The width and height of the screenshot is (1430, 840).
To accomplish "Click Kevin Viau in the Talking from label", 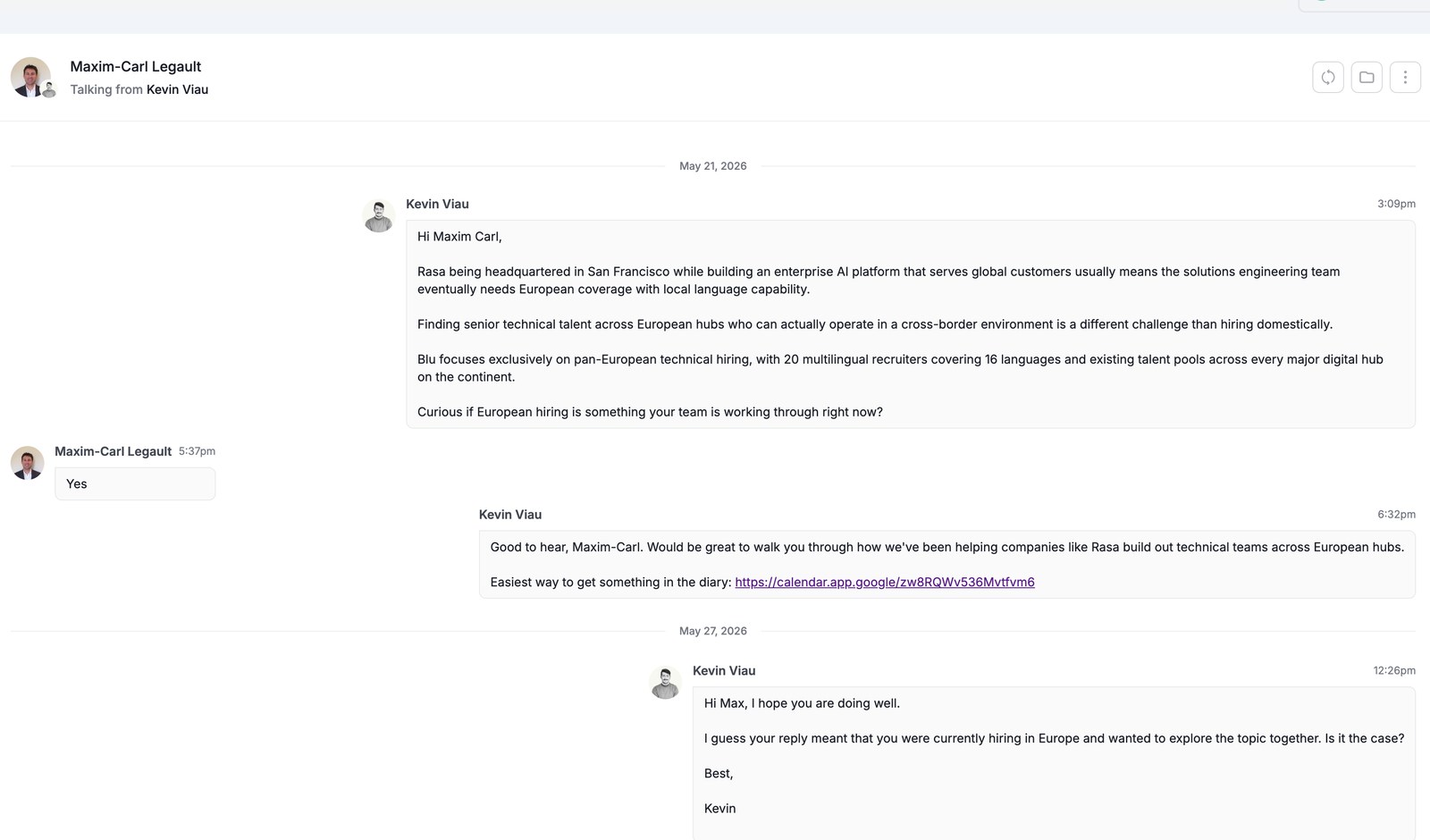I will pos(177,89).
